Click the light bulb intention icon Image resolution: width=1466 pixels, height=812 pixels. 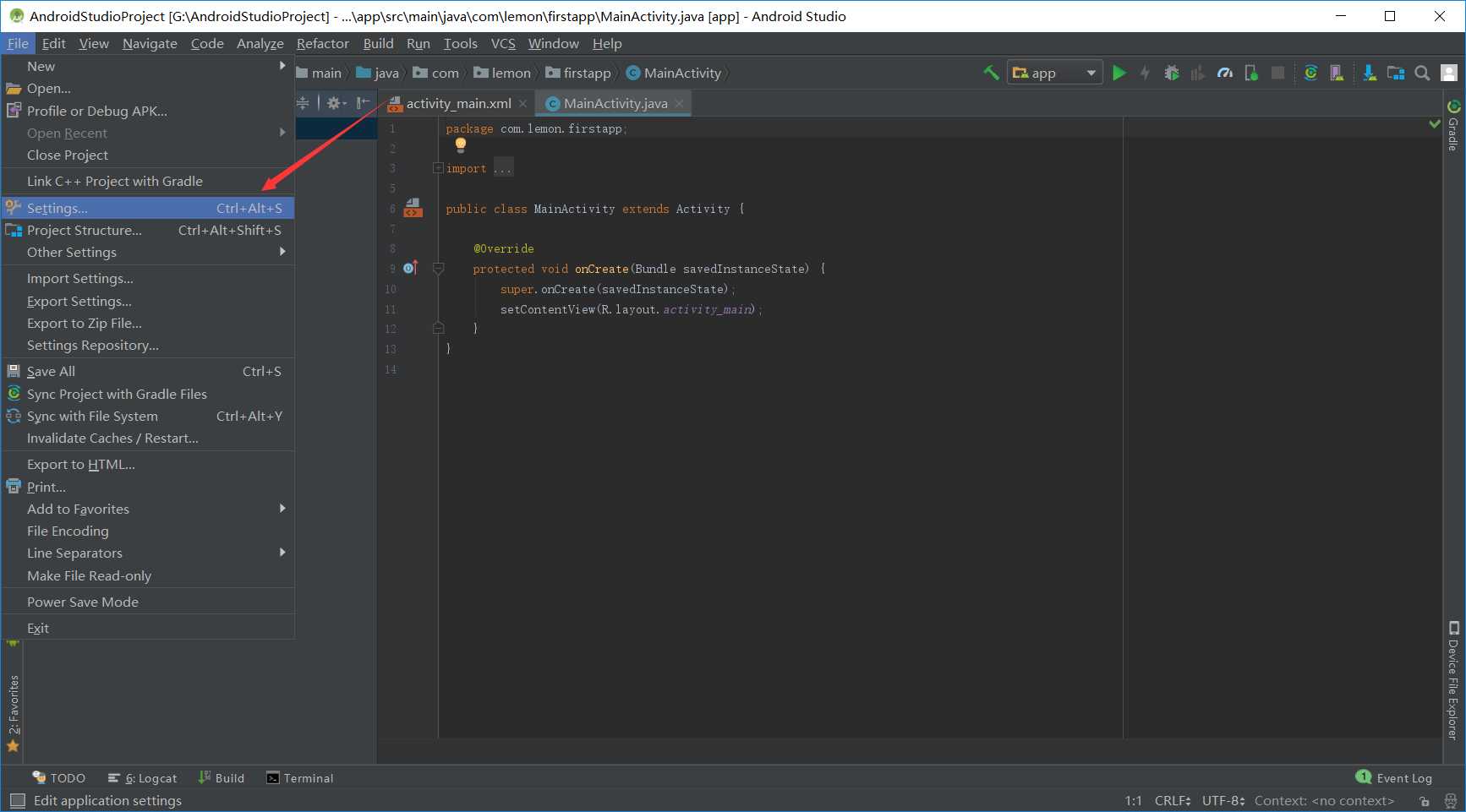pyautogui.click(x=461, y=144)
